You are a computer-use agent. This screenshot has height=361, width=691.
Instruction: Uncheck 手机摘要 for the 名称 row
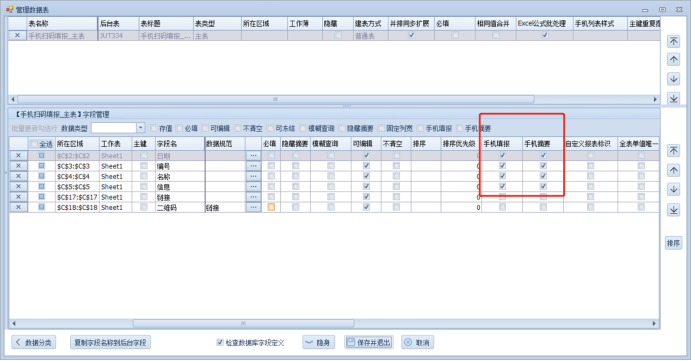pyautogui.click(x=543, y=176)
